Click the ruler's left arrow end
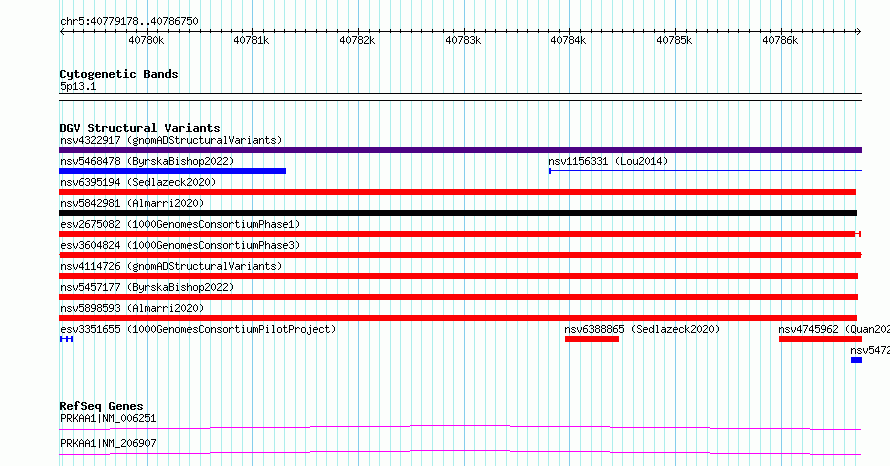The width and height of the screenshot is (890, 466). pos(62,31)
